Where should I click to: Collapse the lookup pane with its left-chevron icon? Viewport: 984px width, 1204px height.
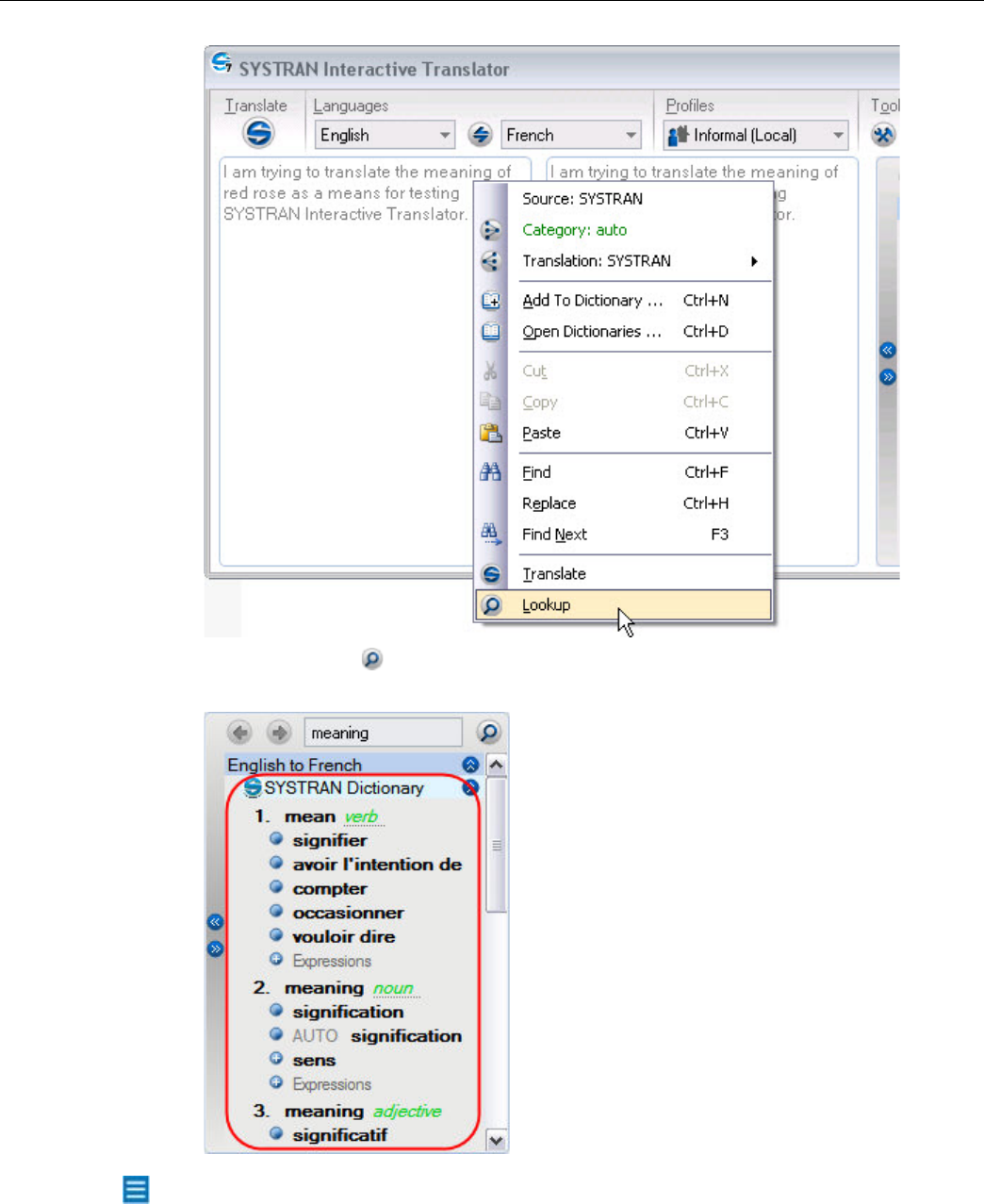pyautogui.click(x=215, y=922)
